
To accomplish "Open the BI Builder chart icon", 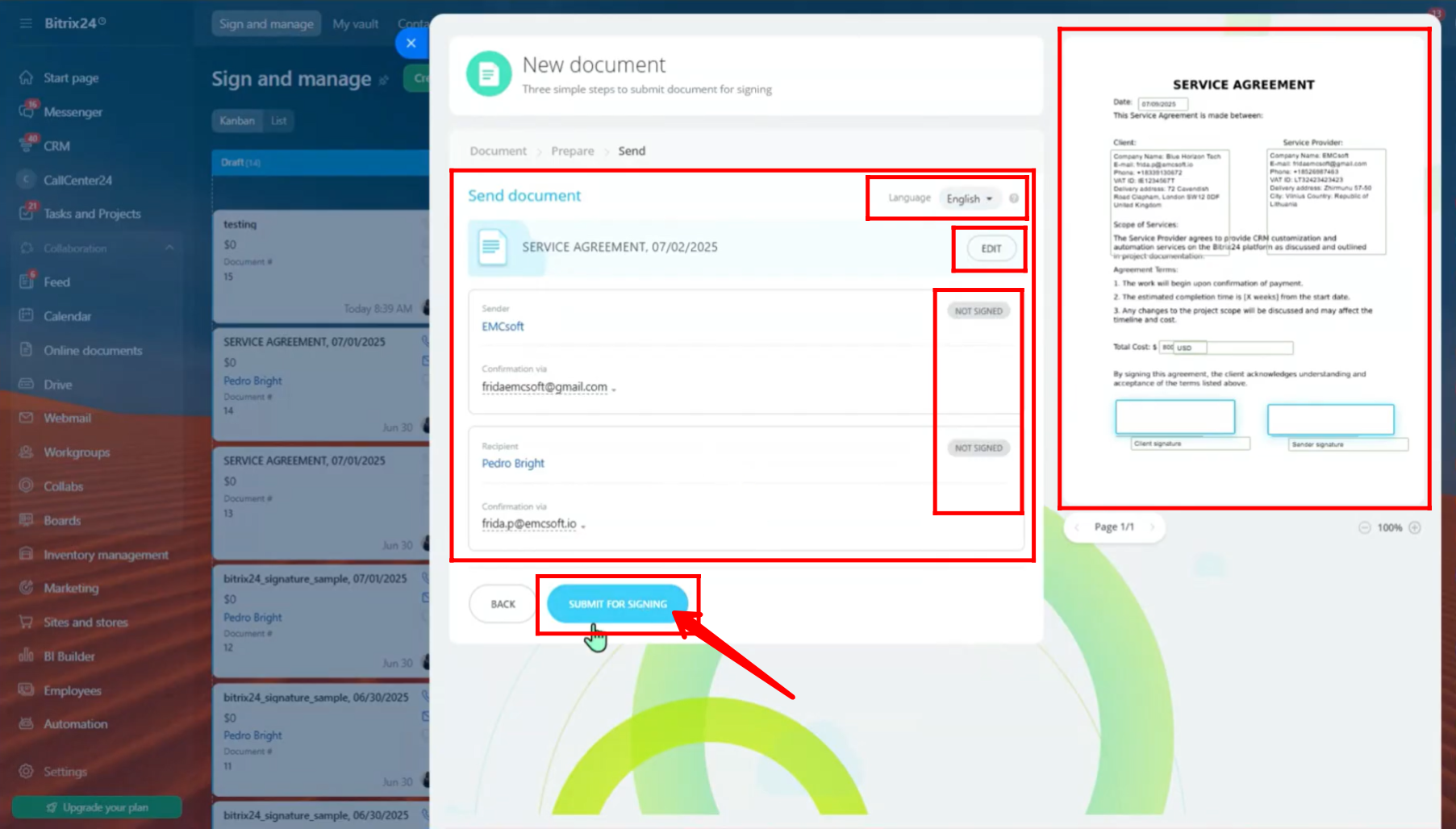I will (x=26, y=656).
